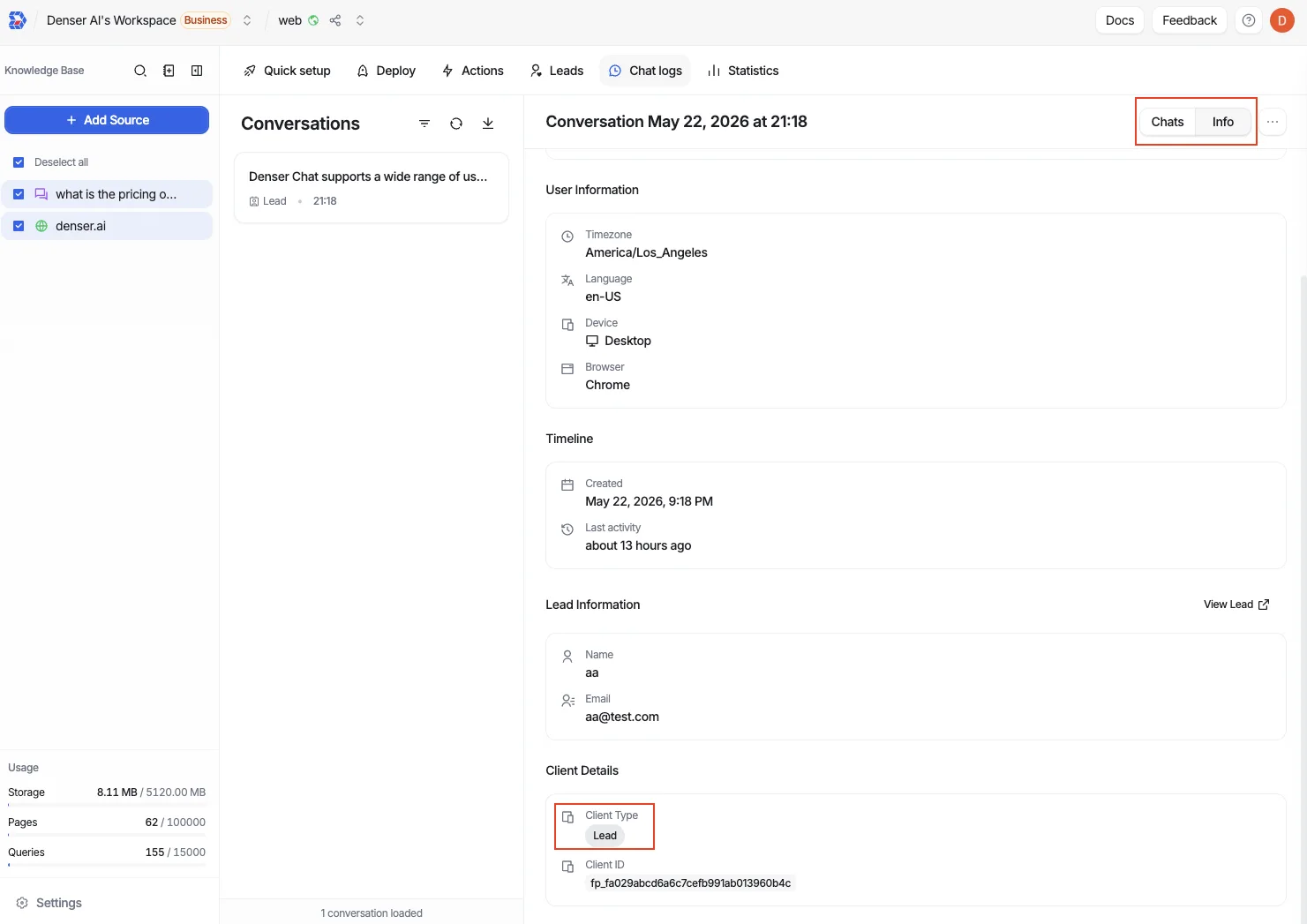1307x924 pixels.
Task: Click the Email contact icon
Action: coord(568,701)
